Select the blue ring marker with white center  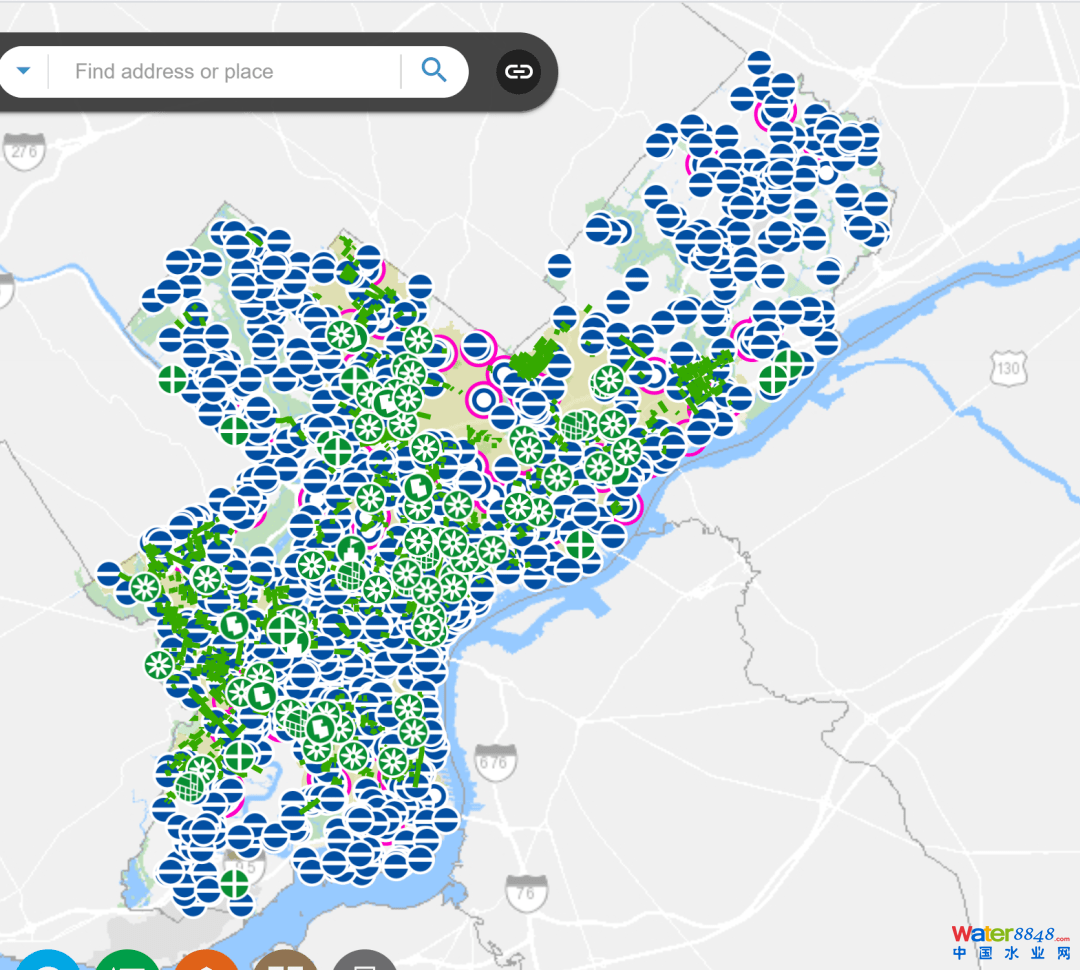coord(483,400)
